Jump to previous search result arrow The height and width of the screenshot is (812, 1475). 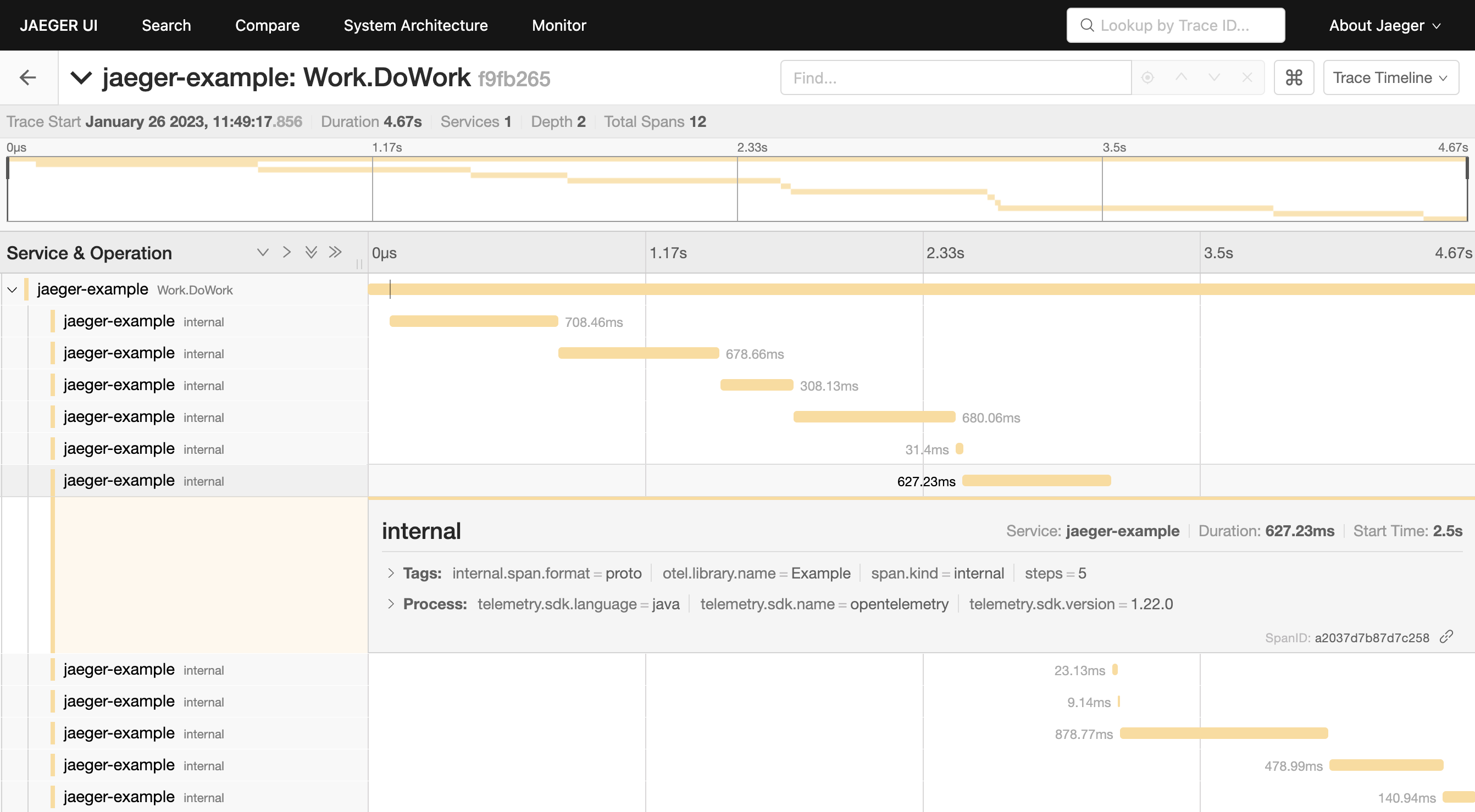click(1181, 77)
